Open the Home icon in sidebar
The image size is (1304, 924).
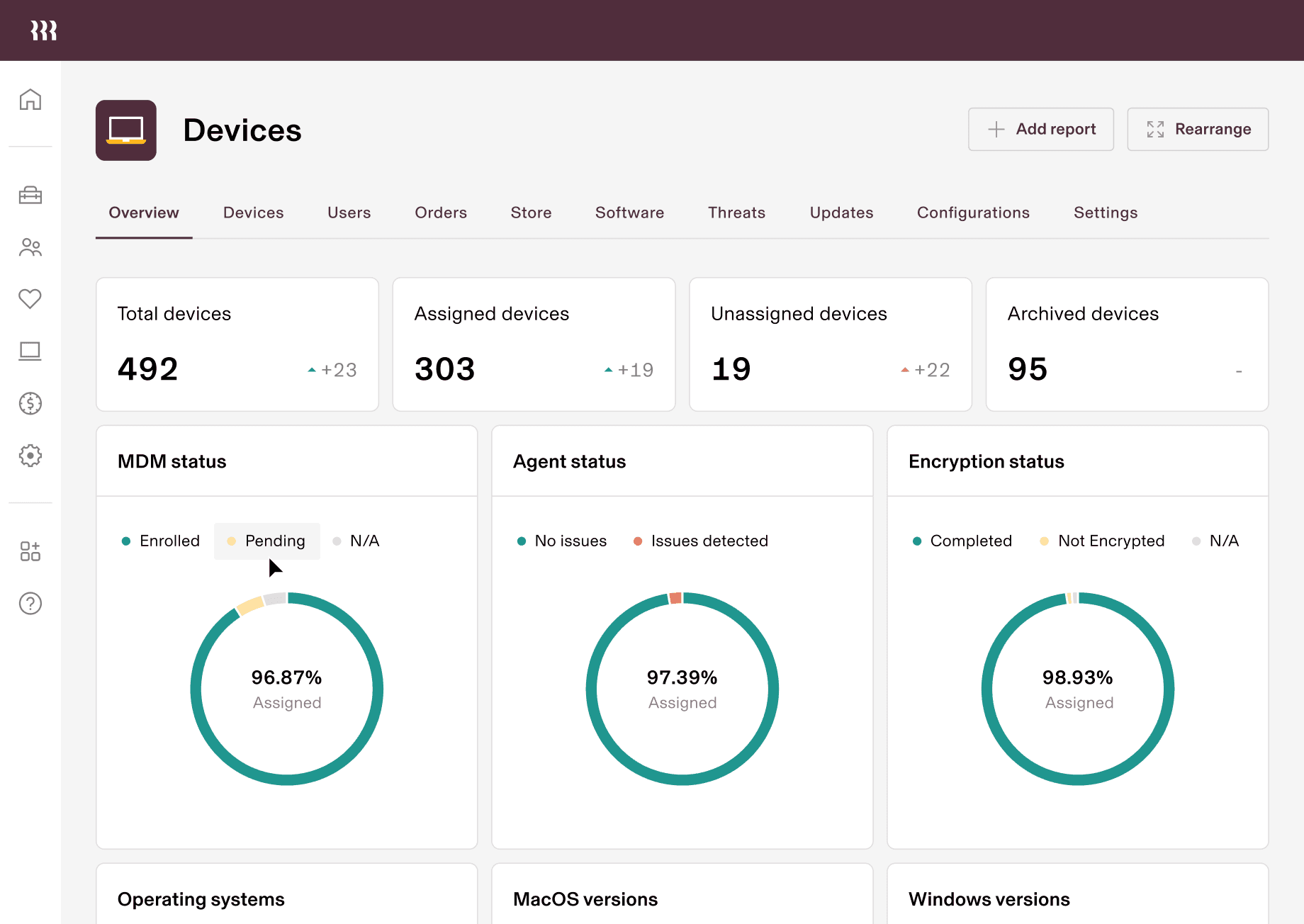(x=30, y=100)
